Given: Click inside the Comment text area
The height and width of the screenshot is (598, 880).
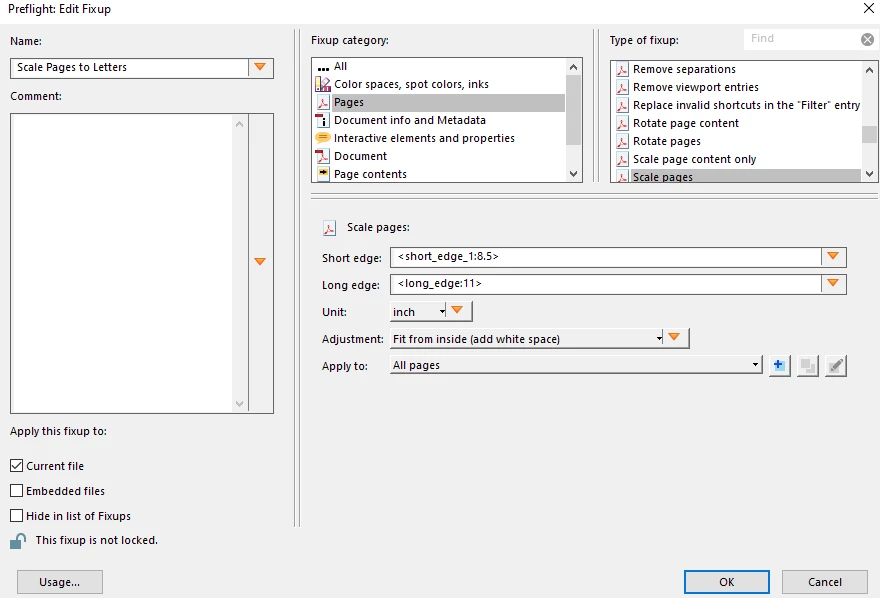Looking at the screenshot, I should pos(121,264).
